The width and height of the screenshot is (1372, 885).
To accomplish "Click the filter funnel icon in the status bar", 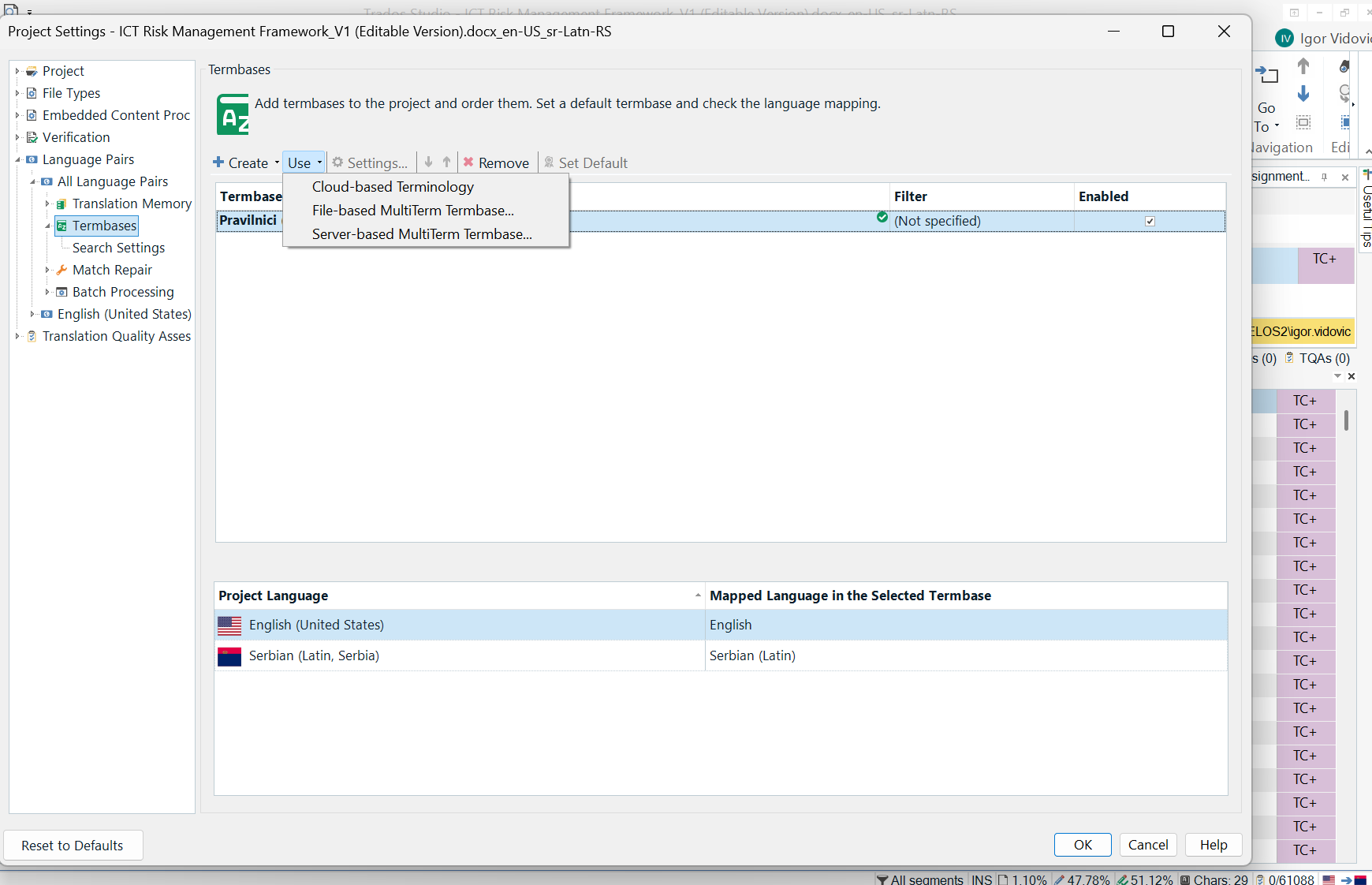I will pos(883,879).
